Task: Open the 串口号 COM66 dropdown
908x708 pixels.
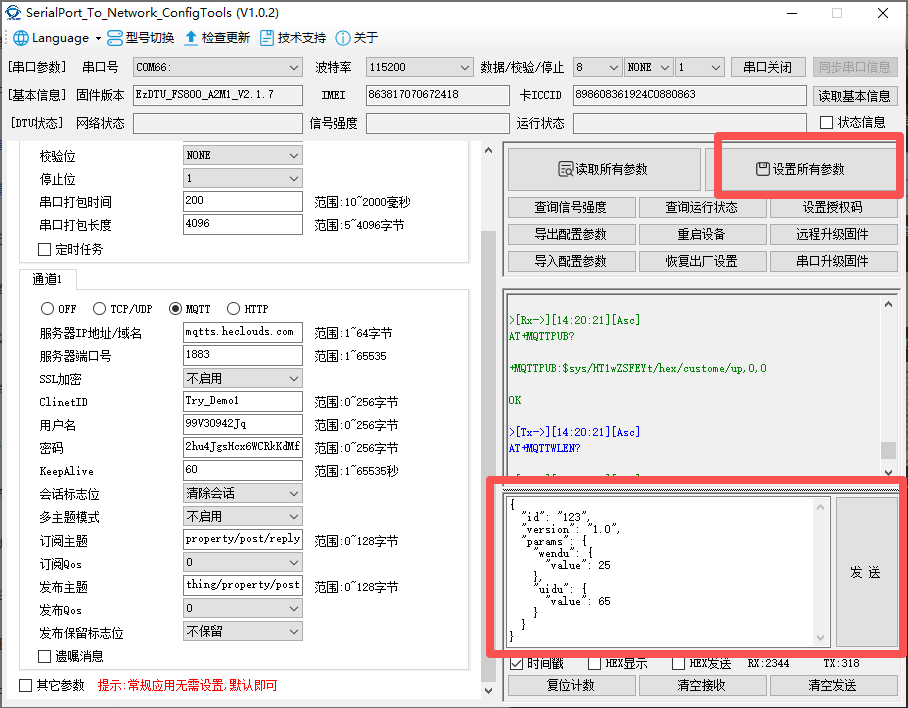Action: tap(294, 68)
